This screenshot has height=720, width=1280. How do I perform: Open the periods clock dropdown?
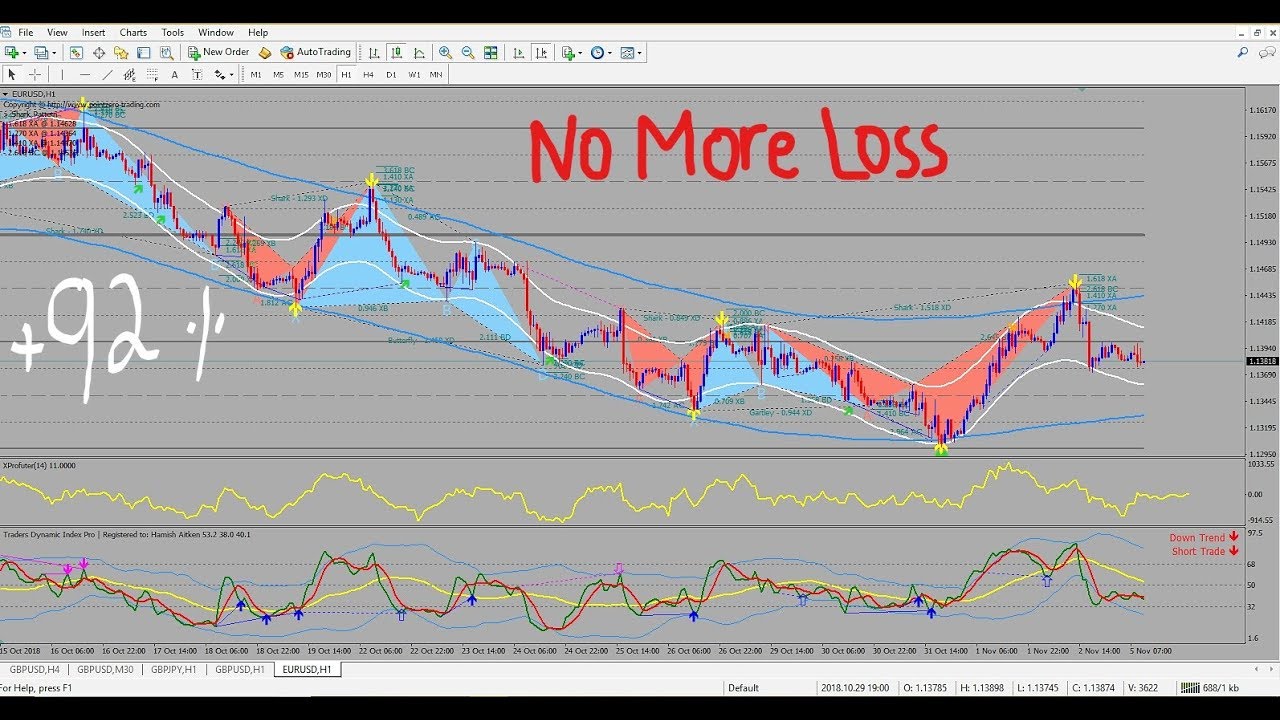coord(602,52)
